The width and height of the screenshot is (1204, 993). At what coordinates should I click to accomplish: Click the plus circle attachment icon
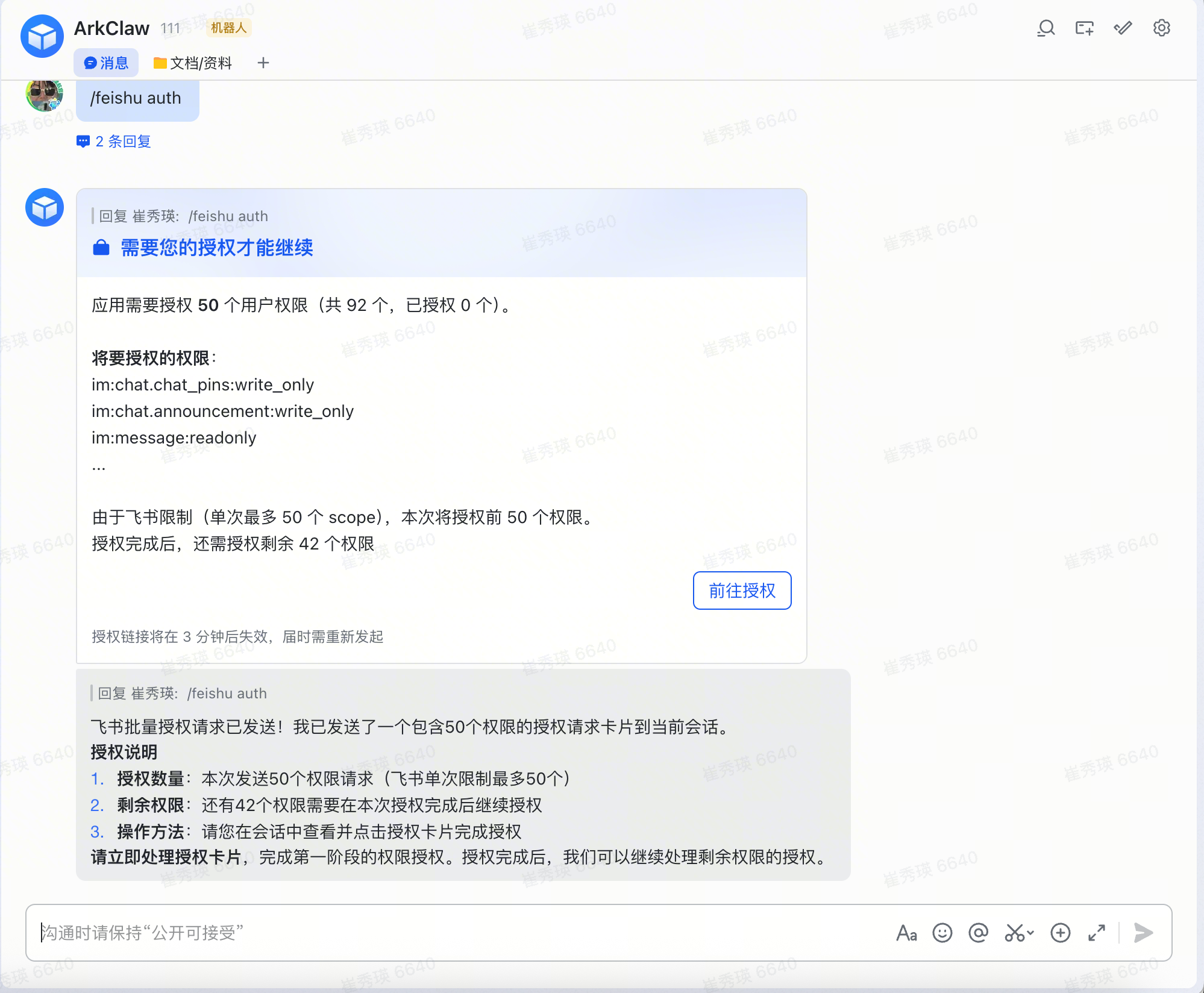[1061, 933]
